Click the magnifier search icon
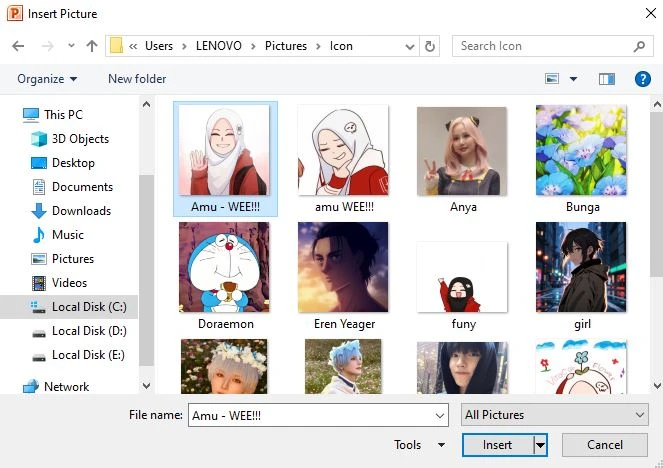The width and height of the screenshot is (663, 468). [x=639, y=46]
